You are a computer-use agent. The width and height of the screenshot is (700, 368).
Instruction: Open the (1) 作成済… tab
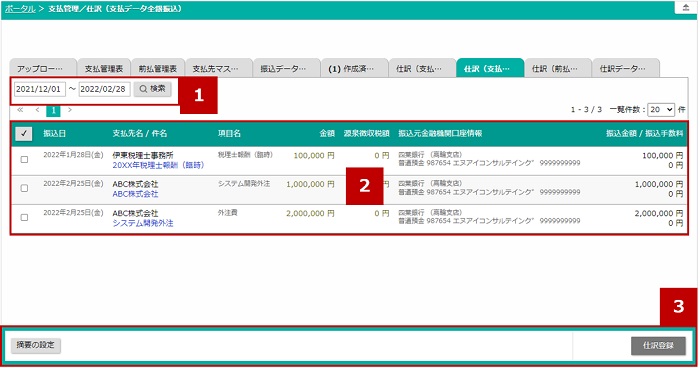(x=354, y=68)
